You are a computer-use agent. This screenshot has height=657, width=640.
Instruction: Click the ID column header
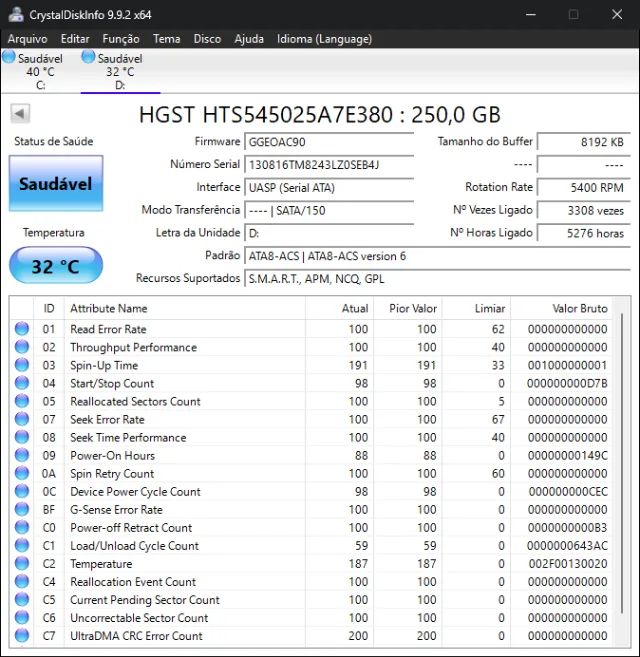[x=49, y=308]
